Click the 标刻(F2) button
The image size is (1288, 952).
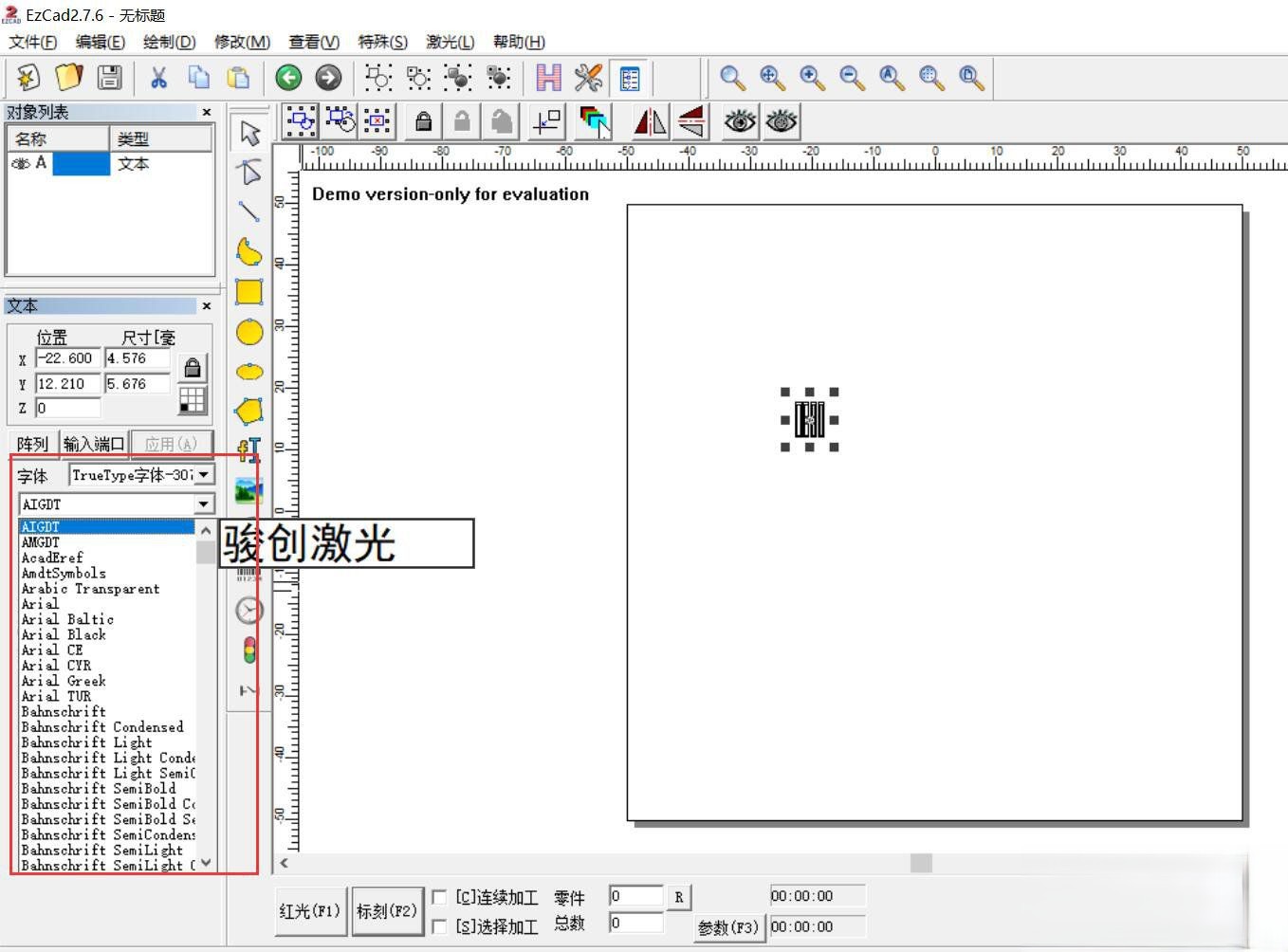click(x=387, y=911)
